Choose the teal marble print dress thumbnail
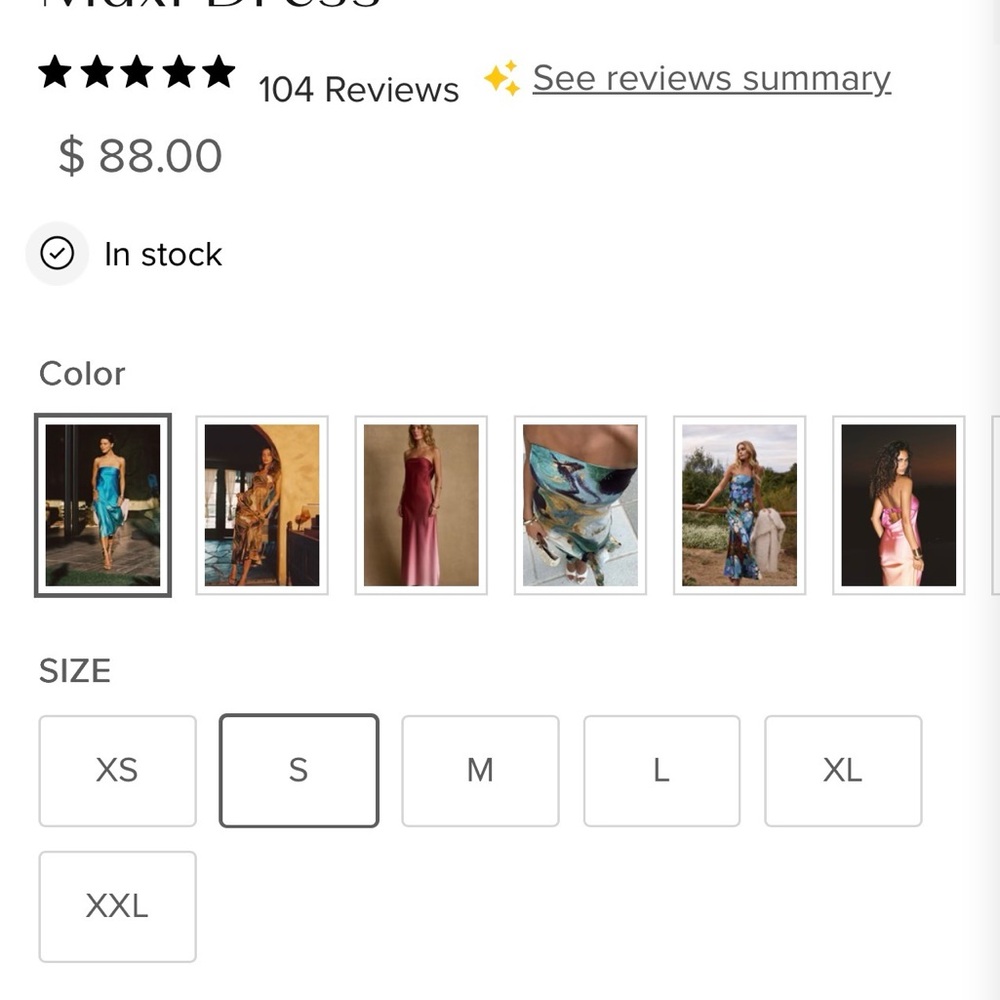This screenshot has width=1000, height=1000. pyautogui.click(x=580, y=505)
